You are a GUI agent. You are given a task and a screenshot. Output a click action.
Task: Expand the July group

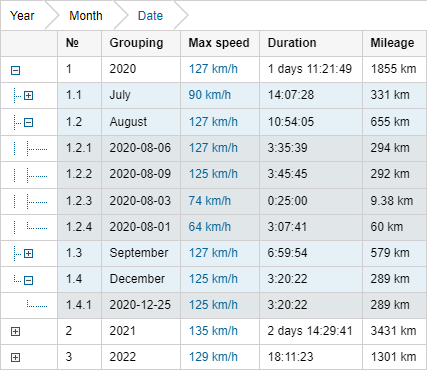29,96
